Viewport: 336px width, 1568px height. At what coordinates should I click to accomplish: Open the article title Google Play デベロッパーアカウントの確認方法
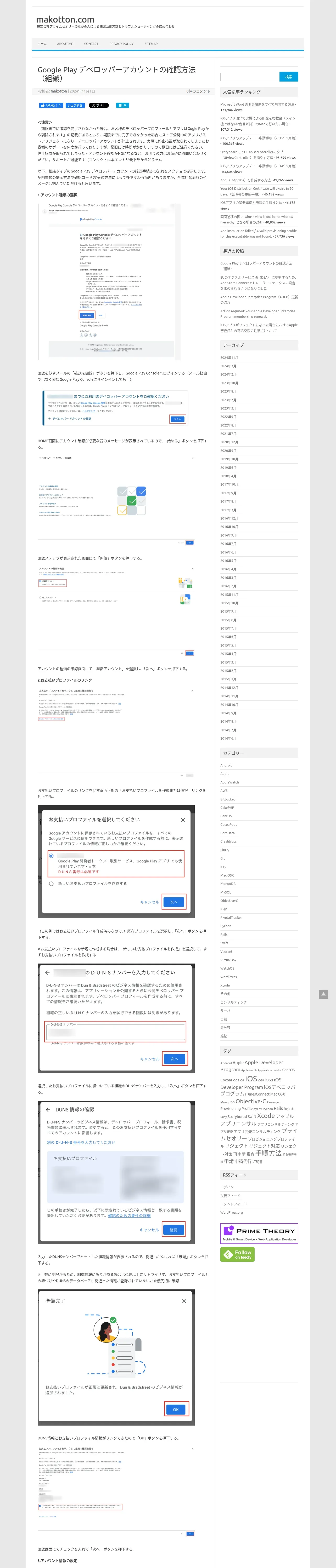point(116,74)
